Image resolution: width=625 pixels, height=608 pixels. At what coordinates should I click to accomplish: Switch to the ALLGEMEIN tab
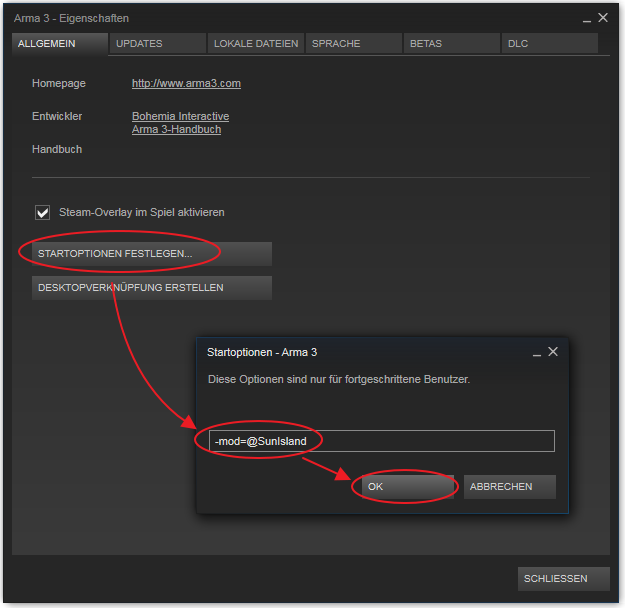tap(60, 43)
